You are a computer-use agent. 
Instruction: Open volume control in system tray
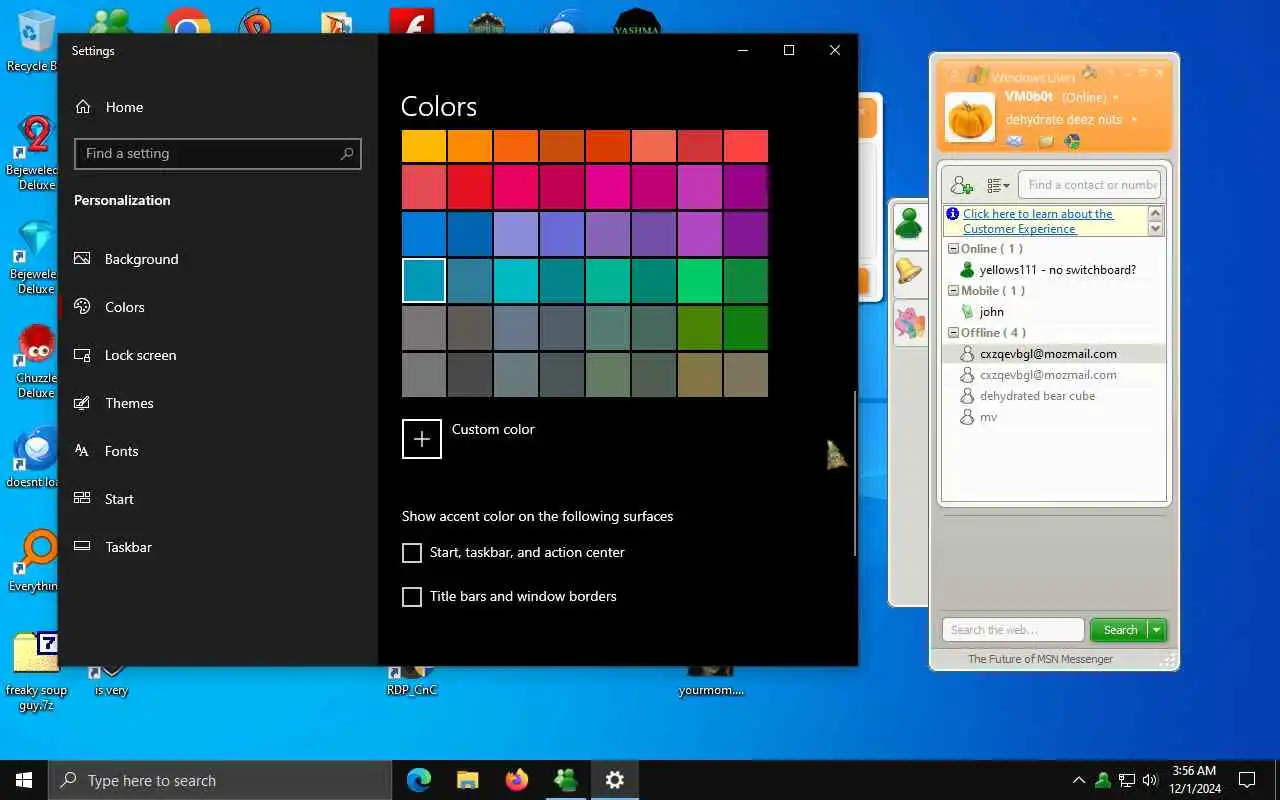(1149, 780)
